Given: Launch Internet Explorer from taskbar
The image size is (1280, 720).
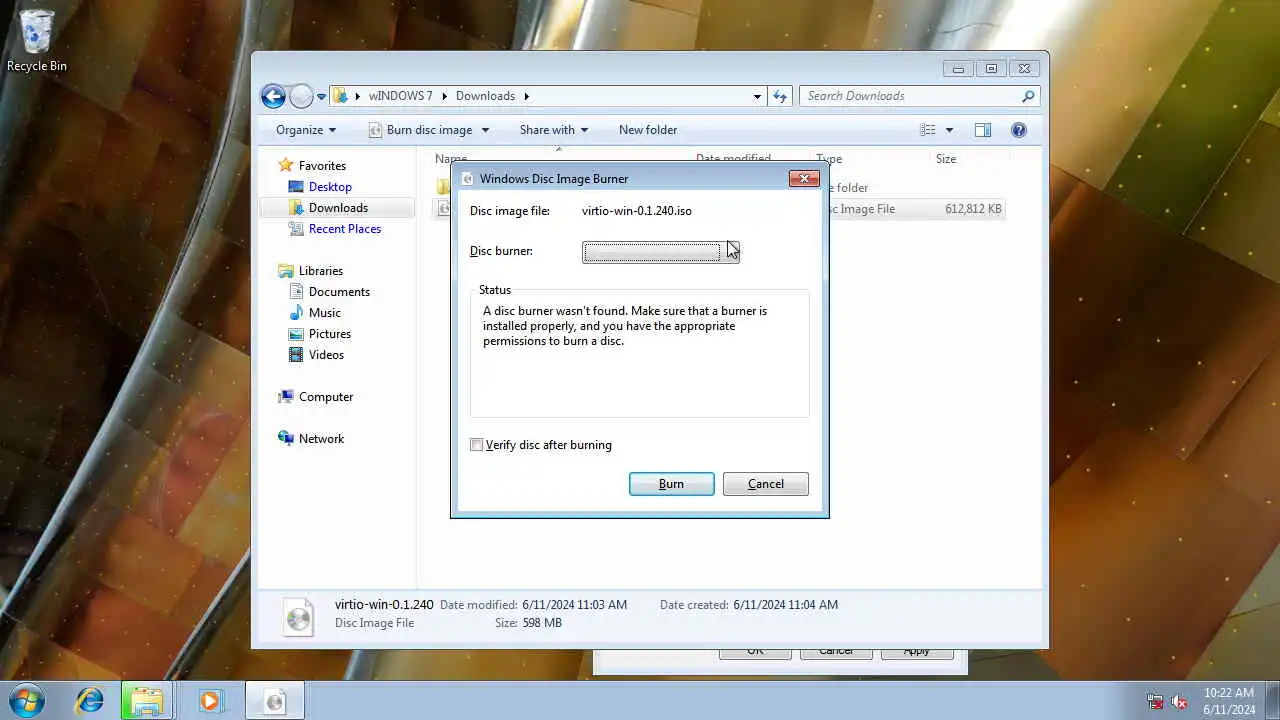Looking at the screenshot, I should pyautogui.click(x=90, y=701).
